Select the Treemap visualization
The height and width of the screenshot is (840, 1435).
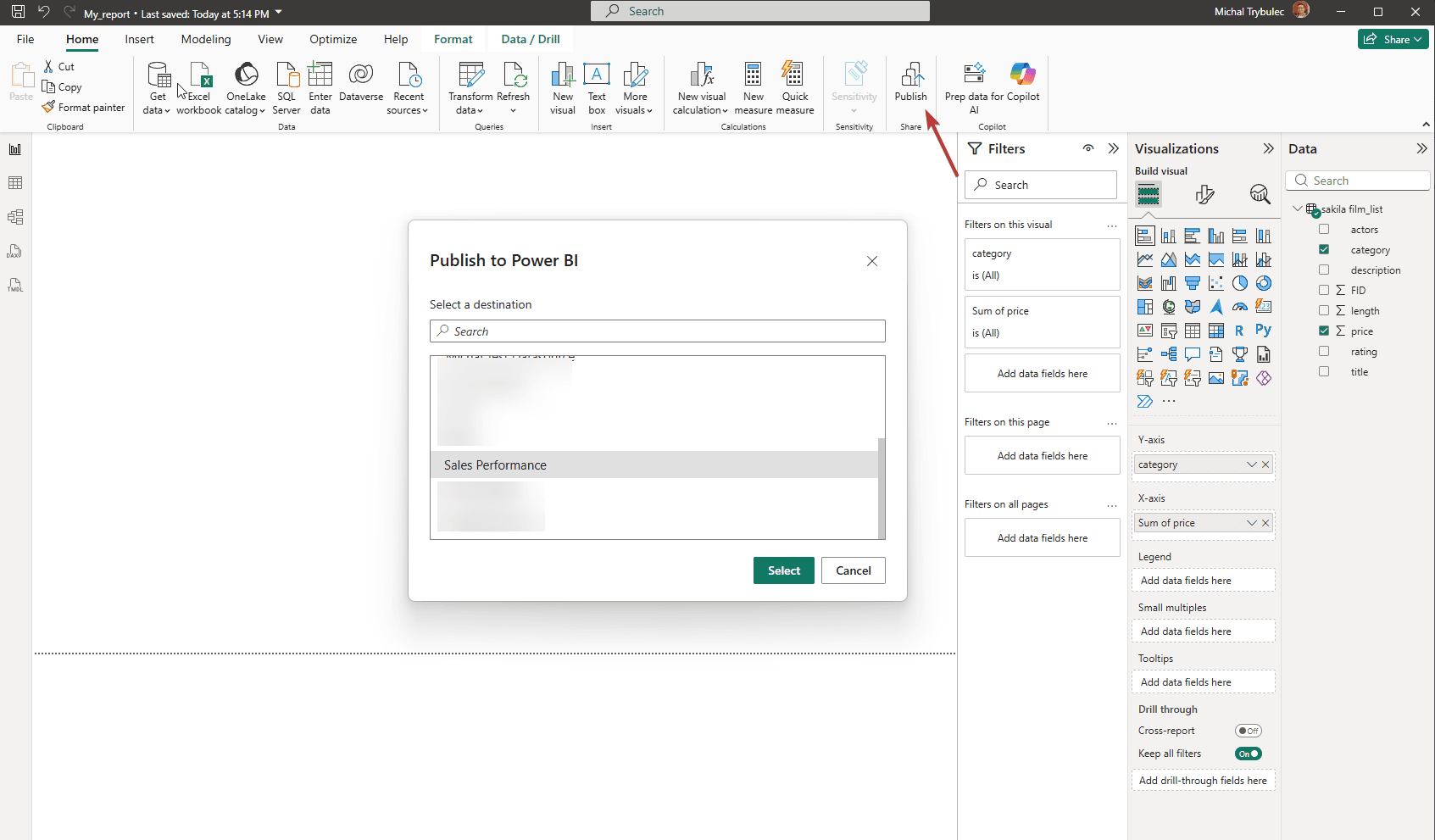(x=1145, y=307)
